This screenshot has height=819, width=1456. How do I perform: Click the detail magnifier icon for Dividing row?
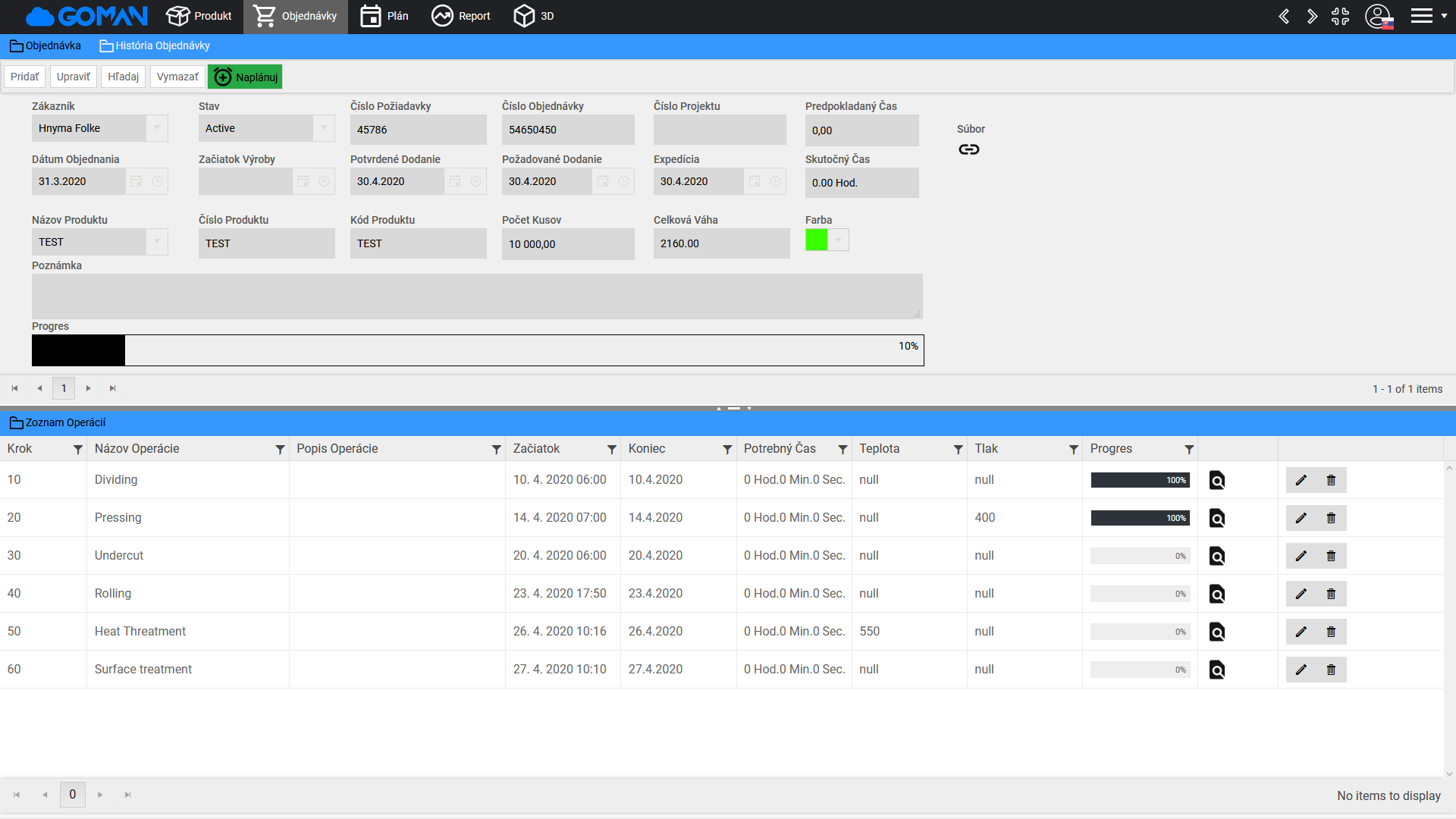coord(1216,480)
